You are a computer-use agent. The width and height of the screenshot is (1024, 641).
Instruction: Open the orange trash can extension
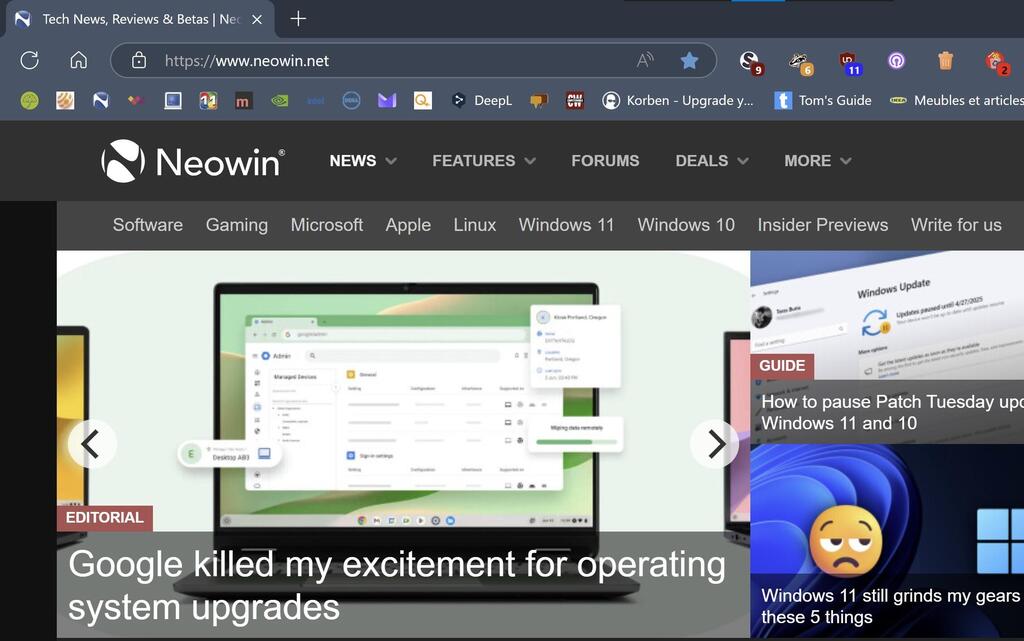tap(946, 61)
